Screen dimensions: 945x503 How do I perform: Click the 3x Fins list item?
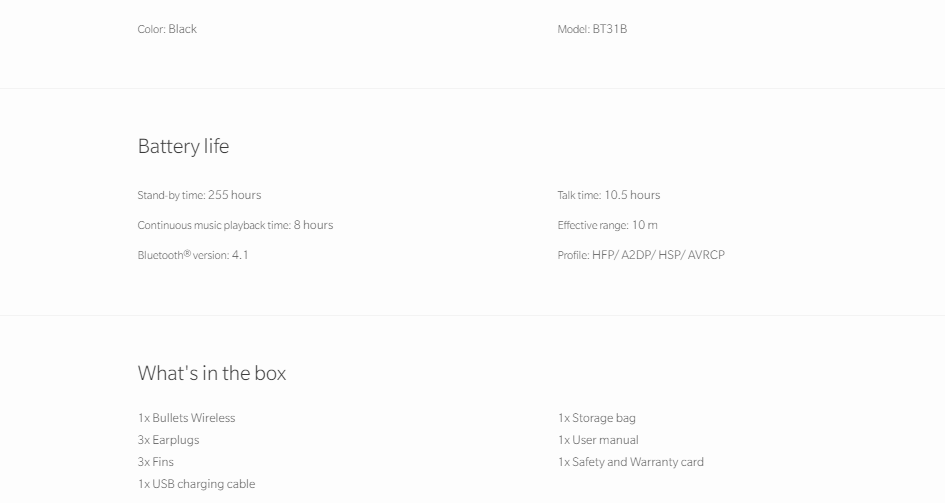pyautogui.click(x=155, y=462)
